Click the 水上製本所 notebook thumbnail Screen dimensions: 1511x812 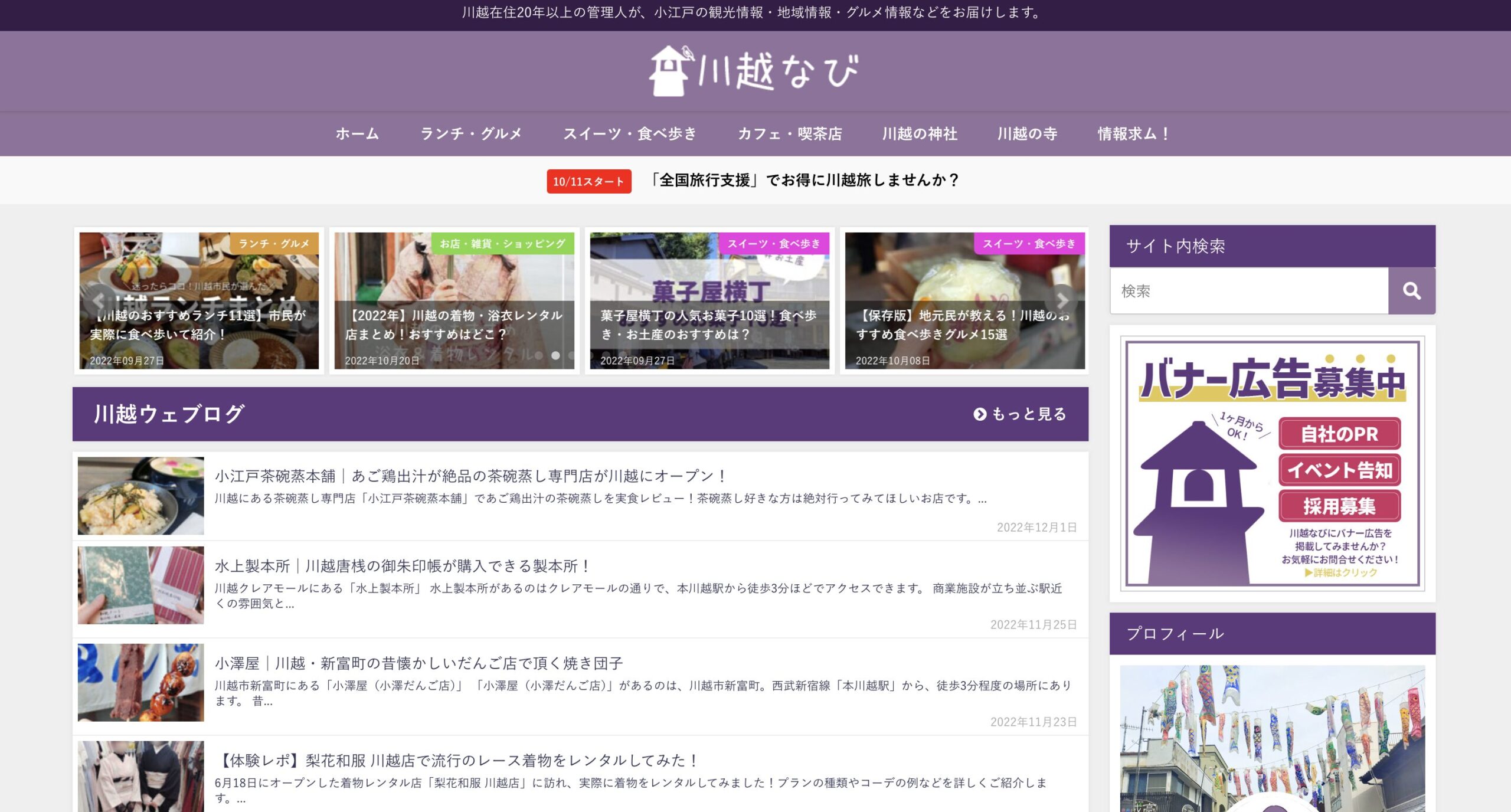pyautogui.click(x=140, y=585)
